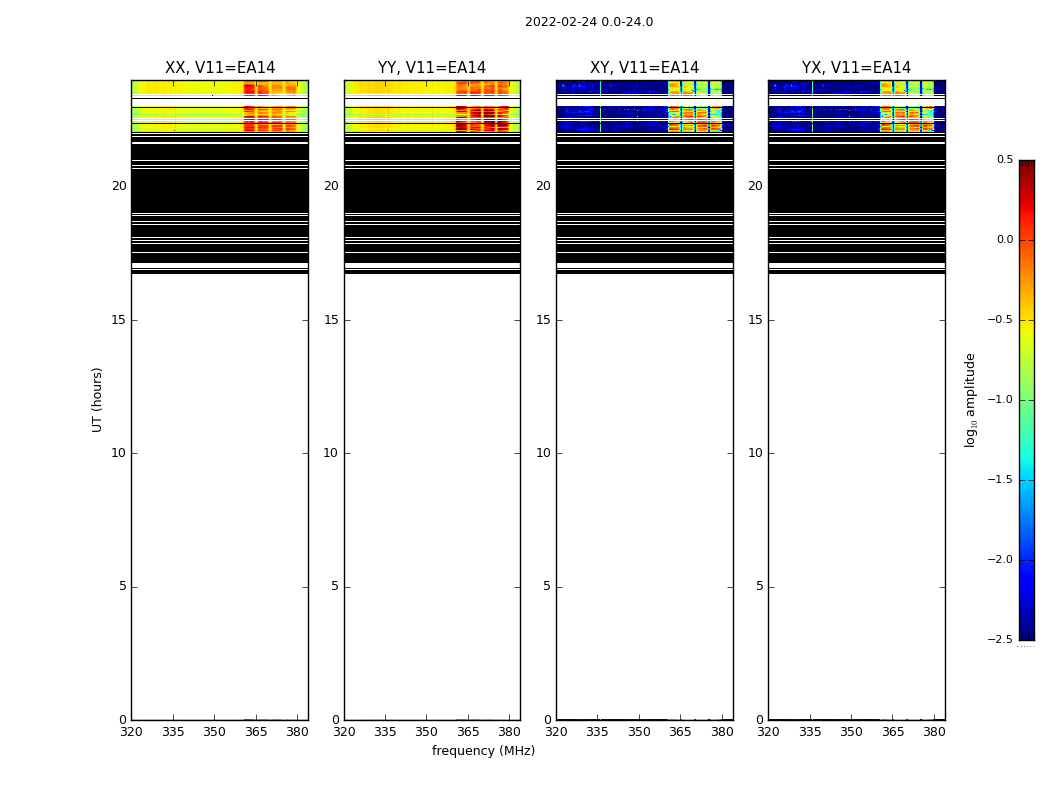The image size is (1050, 800).
Task: Click the YY panel x-axis tick '365'
Action: point(468,732)
